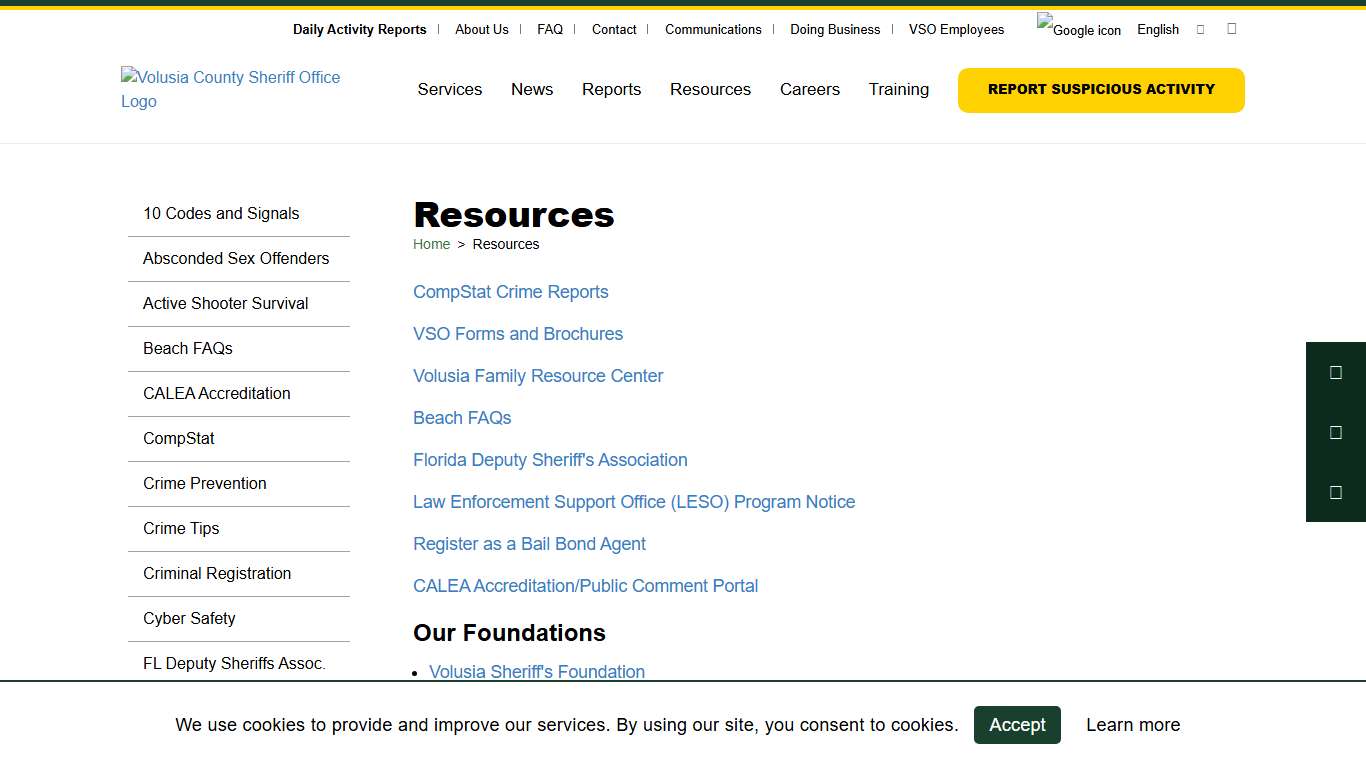
Task: Click the first small icon beside English
Action: click(x=1199, y=28)
